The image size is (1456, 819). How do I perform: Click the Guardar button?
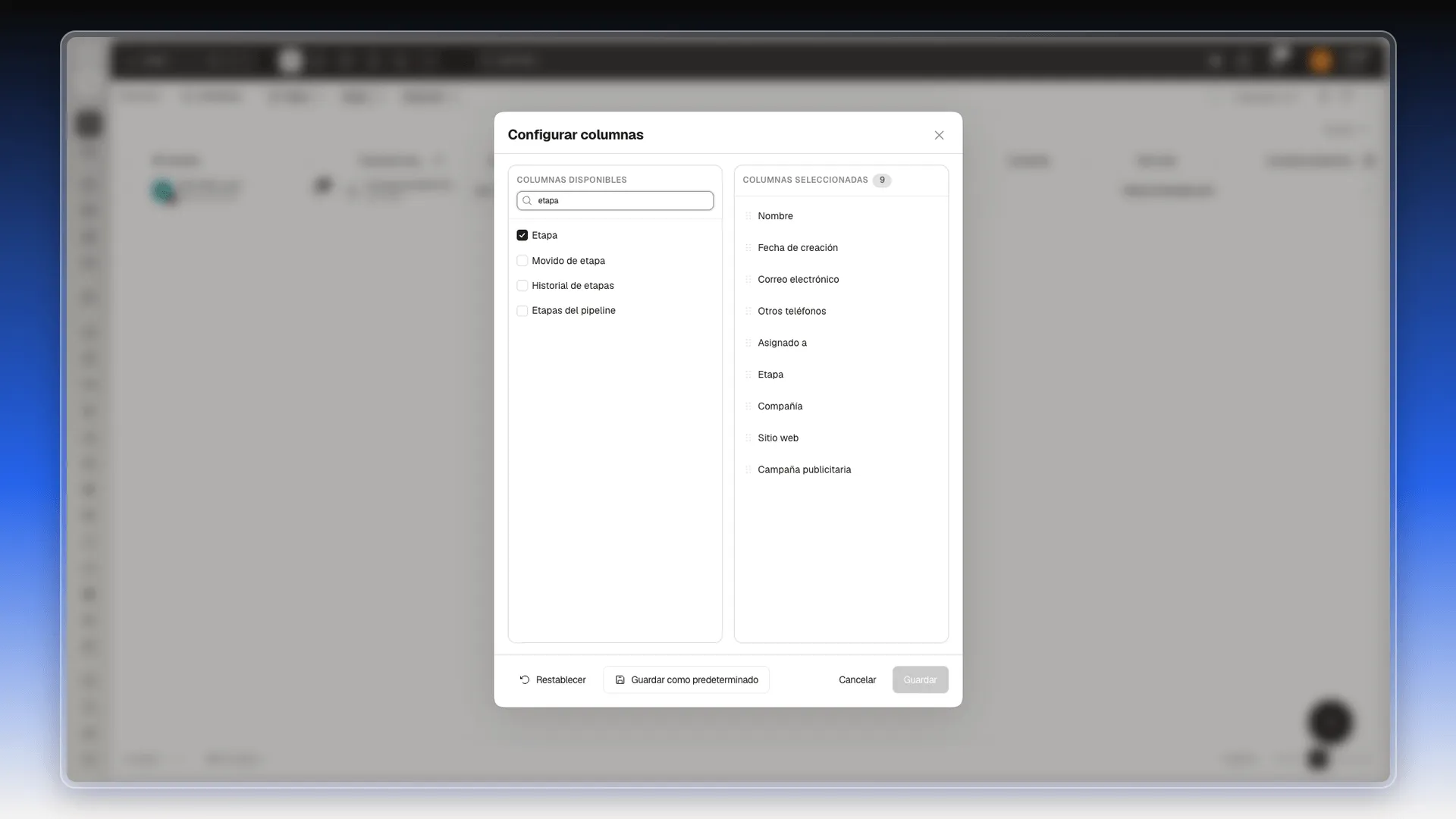(920, 680)
